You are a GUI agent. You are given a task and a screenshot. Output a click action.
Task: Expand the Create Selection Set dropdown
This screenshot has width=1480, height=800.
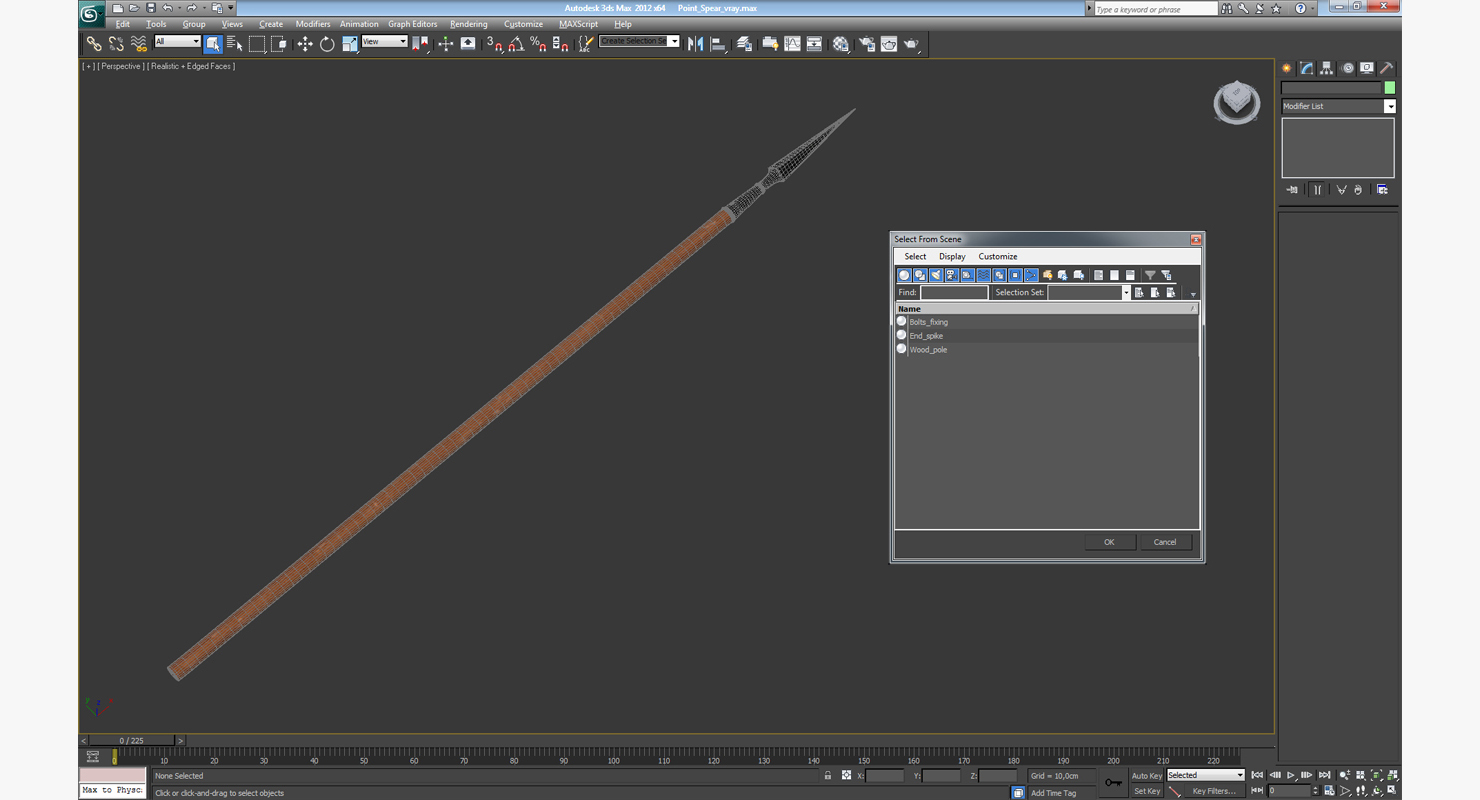coord(674,41)
